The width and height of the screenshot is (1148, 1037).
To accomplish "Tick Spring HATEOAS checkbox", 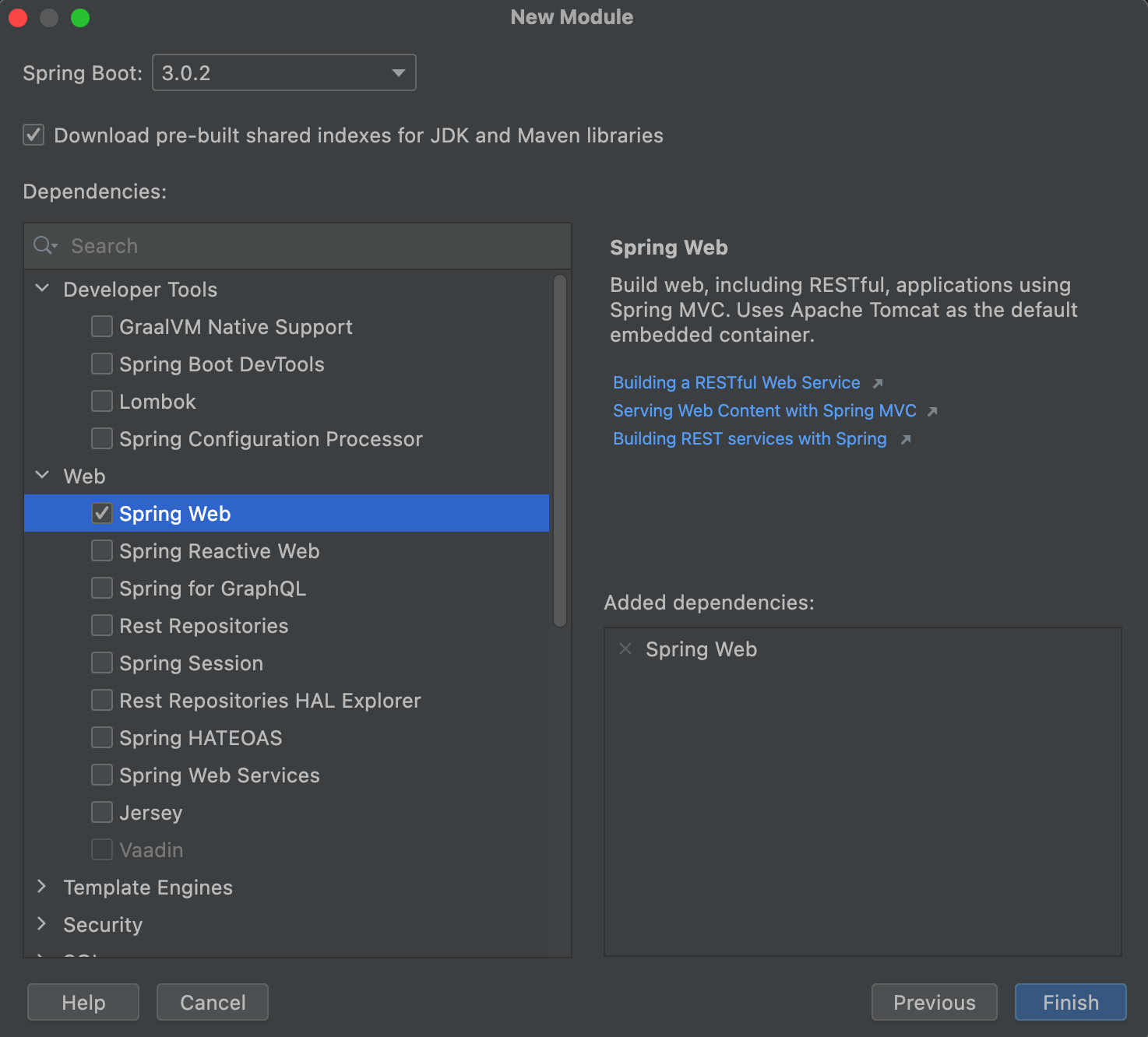I will (102, 737).
